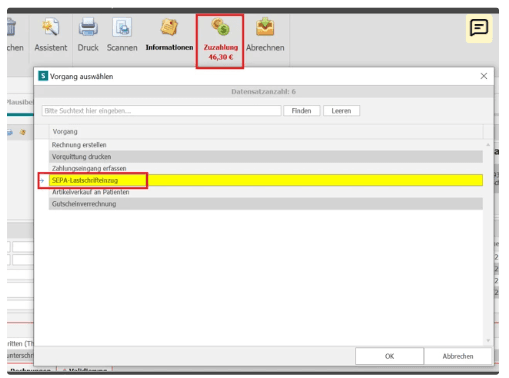Open the Informationen note icon
This screenshot has height=378, width=509.
coord(169,27)
